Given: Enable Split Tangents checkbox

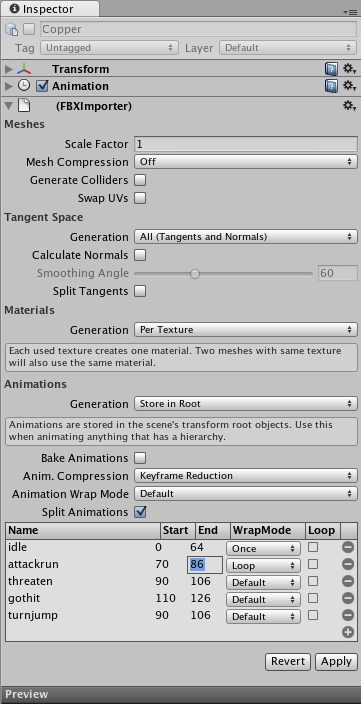Looking at the screenshot, I should [x=141, y=291].
